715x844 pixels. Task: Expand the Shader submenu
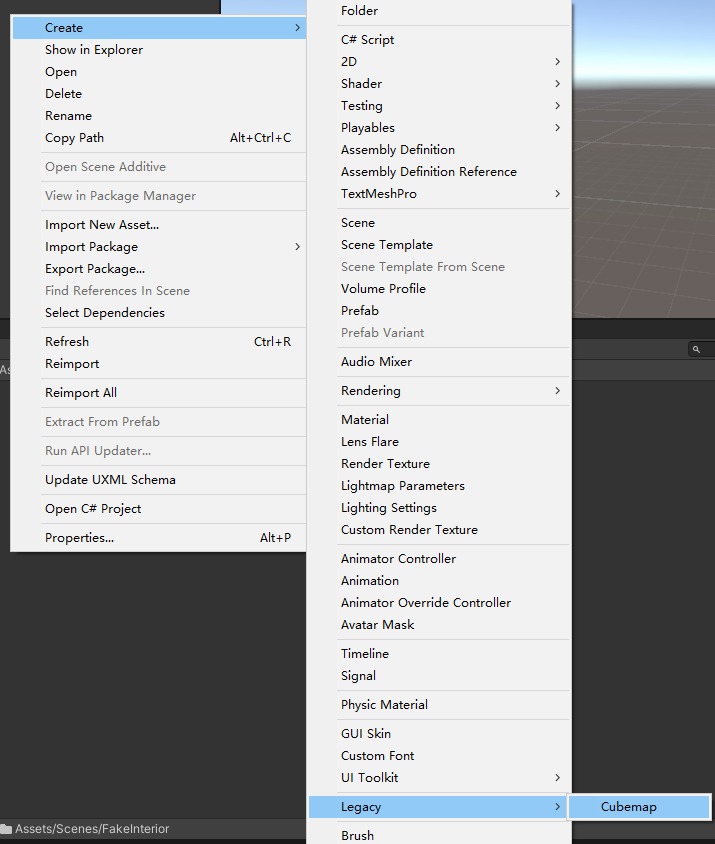[x=439, y=84]
